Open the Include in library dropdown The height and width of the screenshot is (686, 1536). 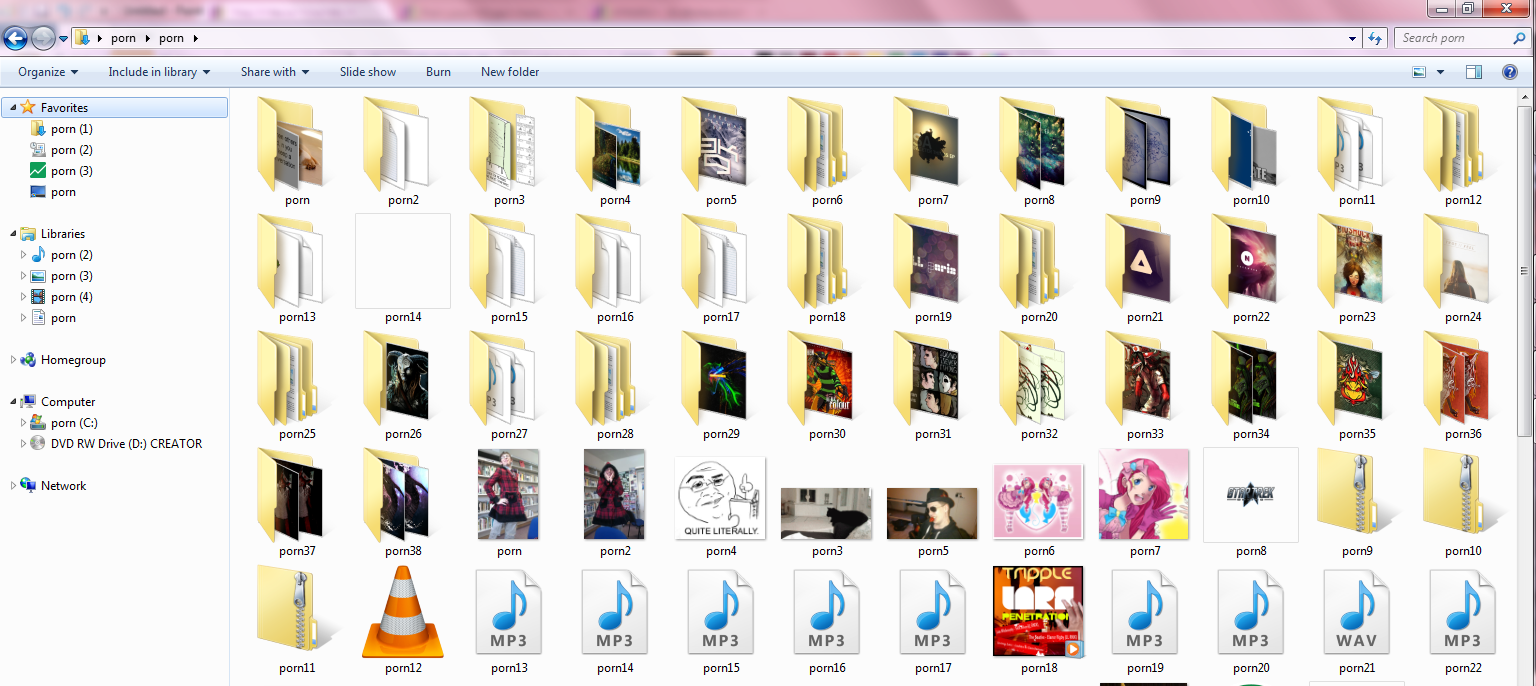tap(159, 72)
